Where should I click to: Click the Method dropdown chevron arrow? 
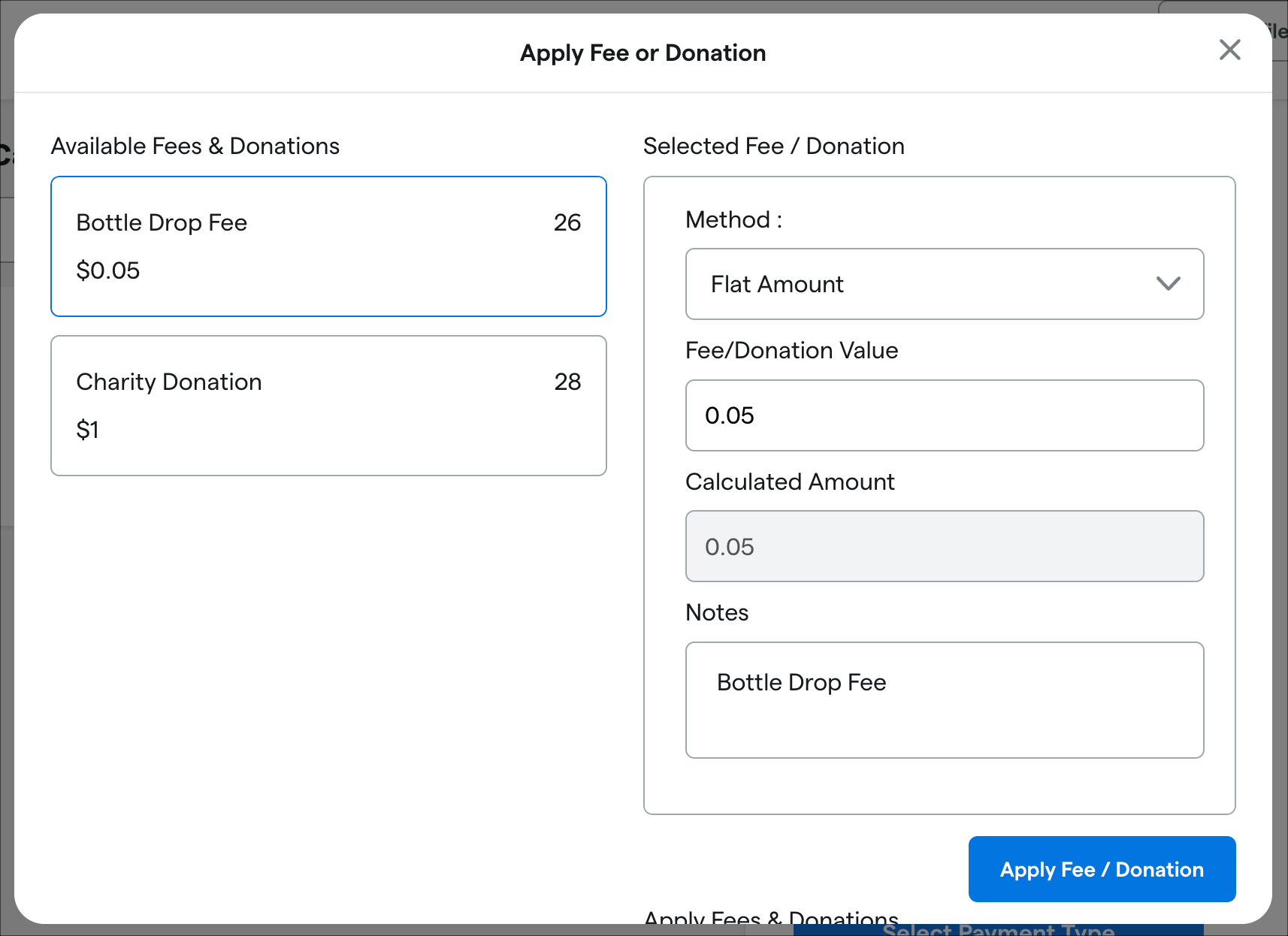(x=1169, y=284)
